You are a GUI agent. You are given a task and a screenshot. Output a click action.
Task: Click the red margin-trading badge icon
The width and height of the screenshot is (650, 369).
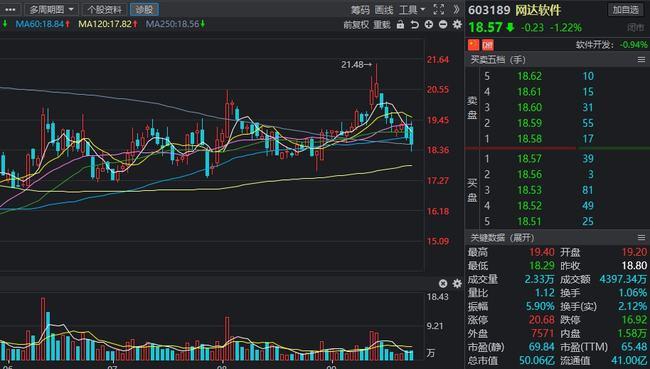click(488, 45)
